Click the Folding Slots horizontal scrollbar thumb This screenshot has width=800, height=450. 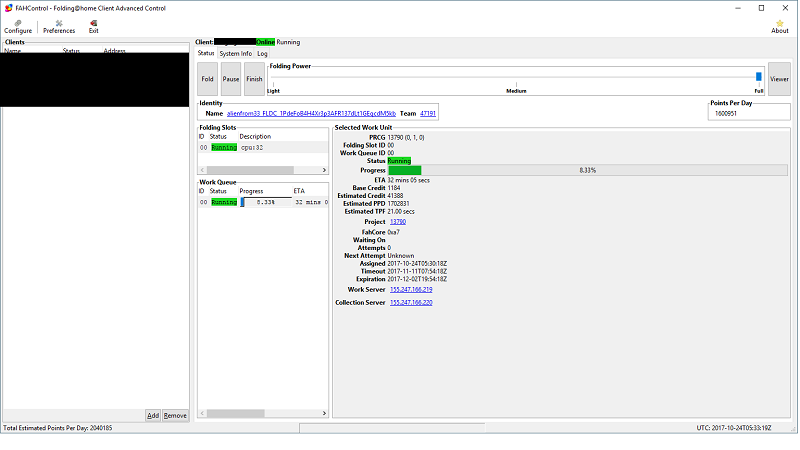pyautogui.click(x=250, y=170)
